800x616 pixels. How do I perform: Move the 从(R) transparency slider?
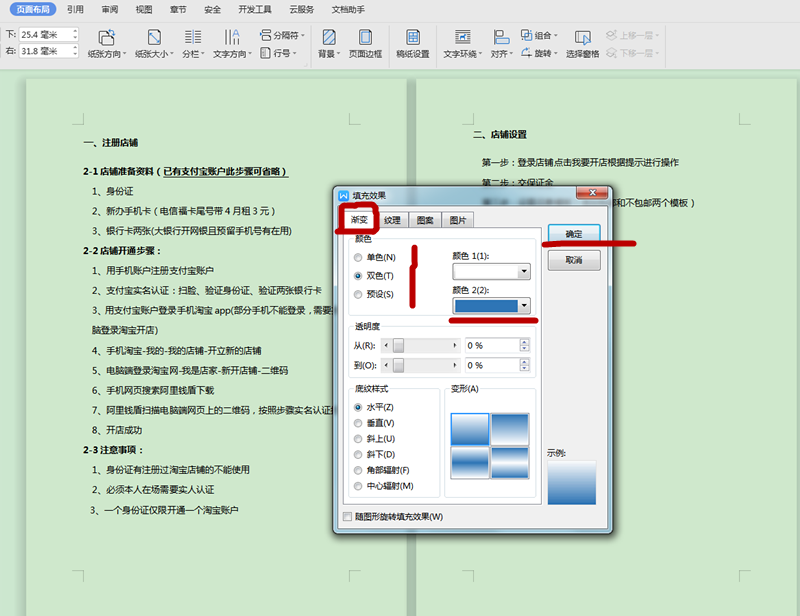398,346
